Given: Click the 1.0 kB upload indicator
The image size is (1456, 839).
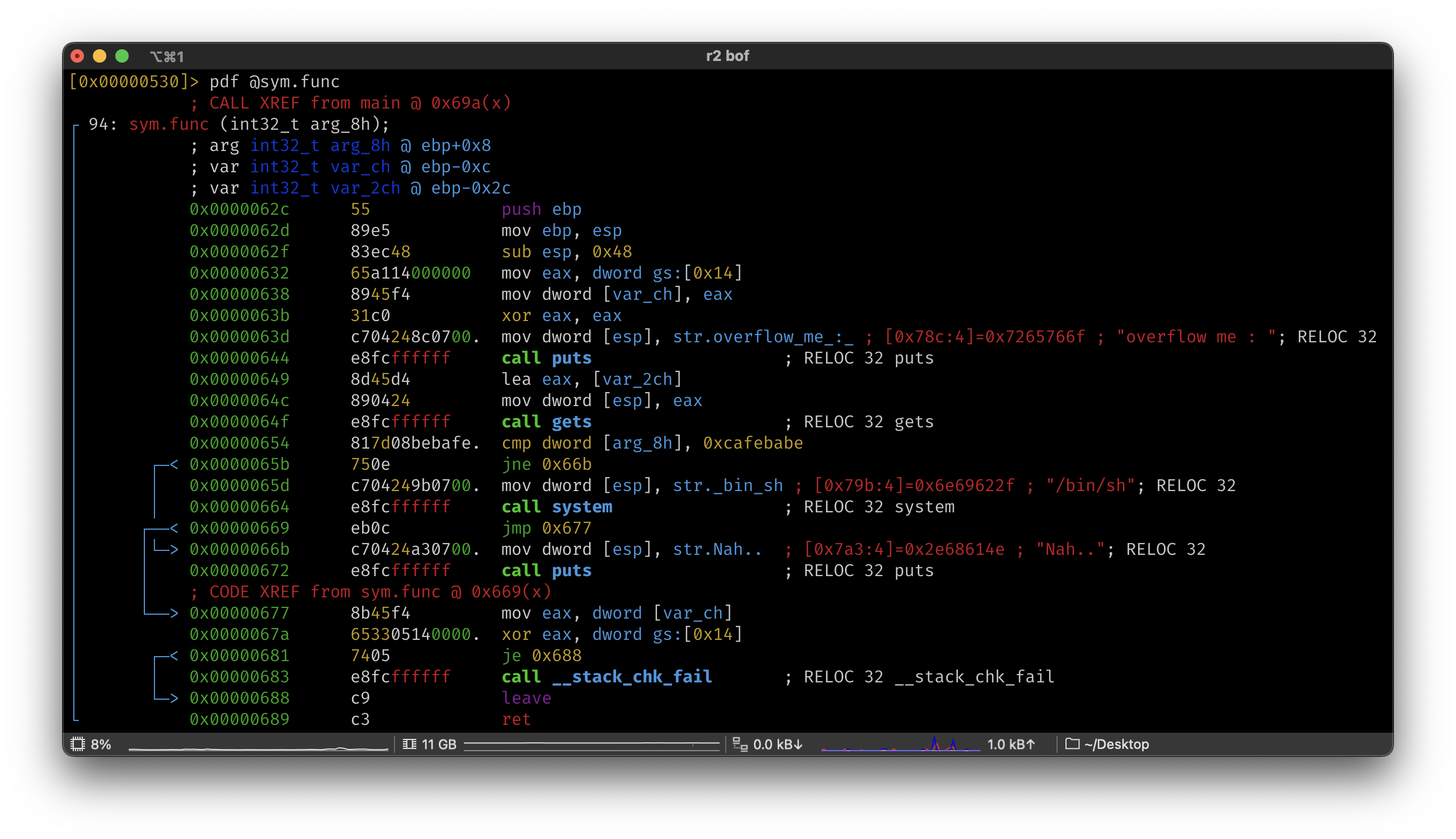Looking at the screenshot, I should click(x=1011, y=744).
